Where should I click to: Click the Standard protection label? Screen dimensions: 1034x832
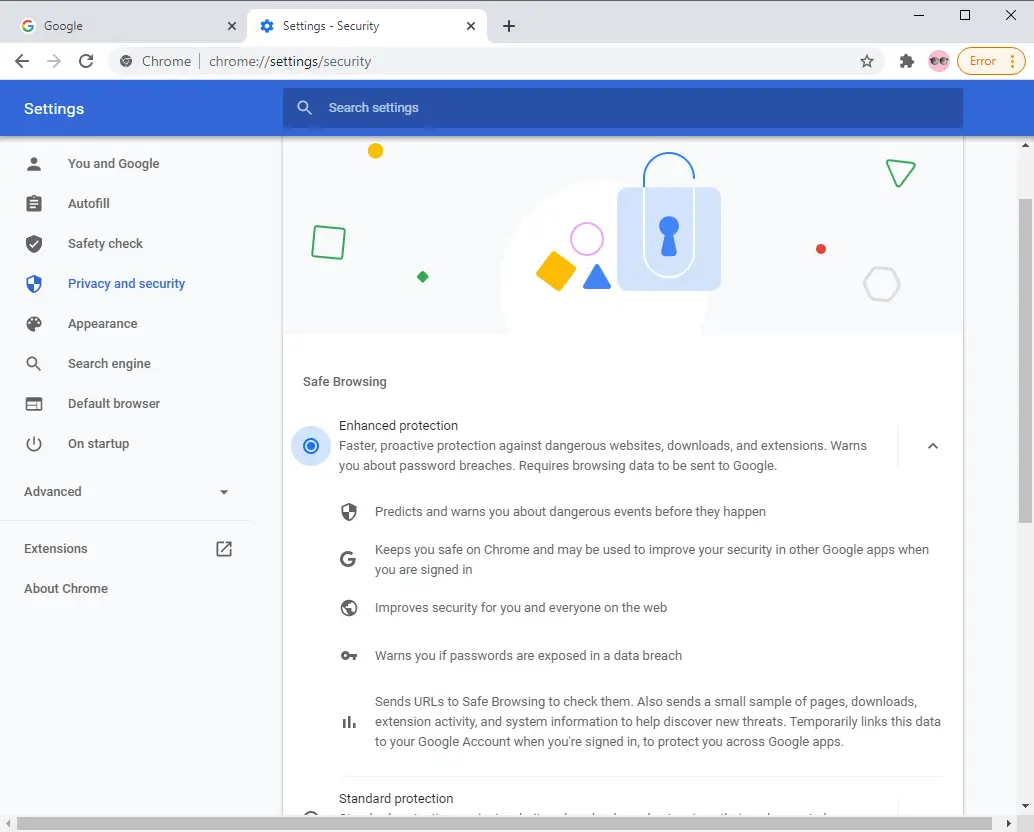coord(396,798)
